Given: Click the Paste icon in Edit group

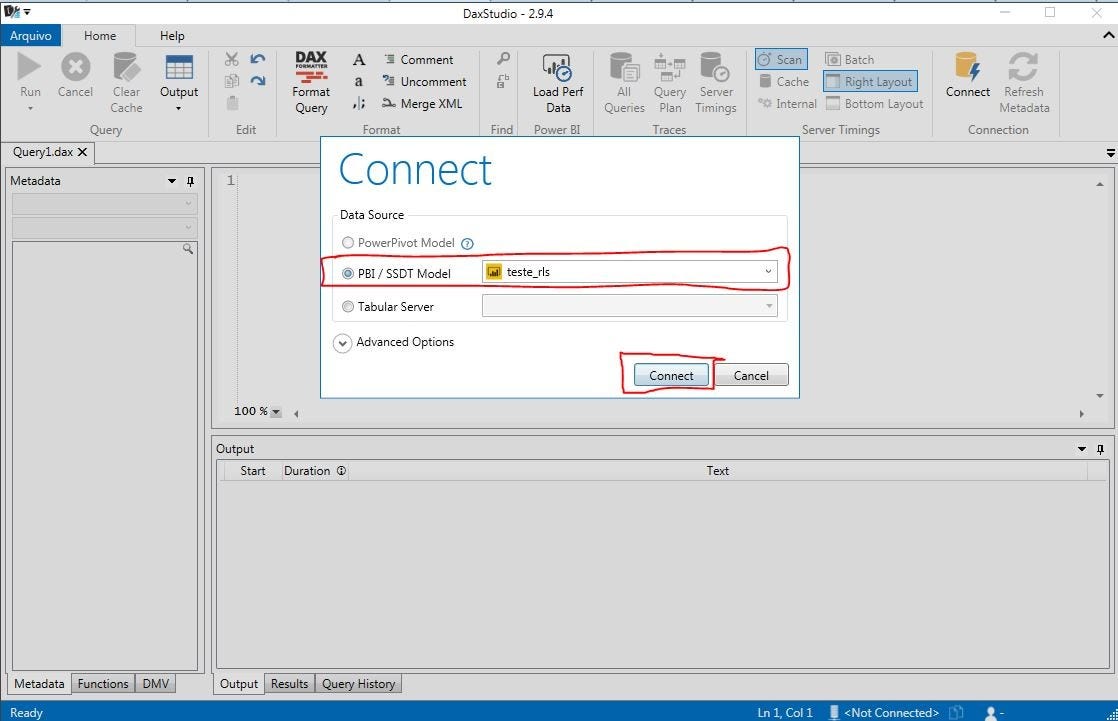Looking at the screenshot, I should point(232,103).
